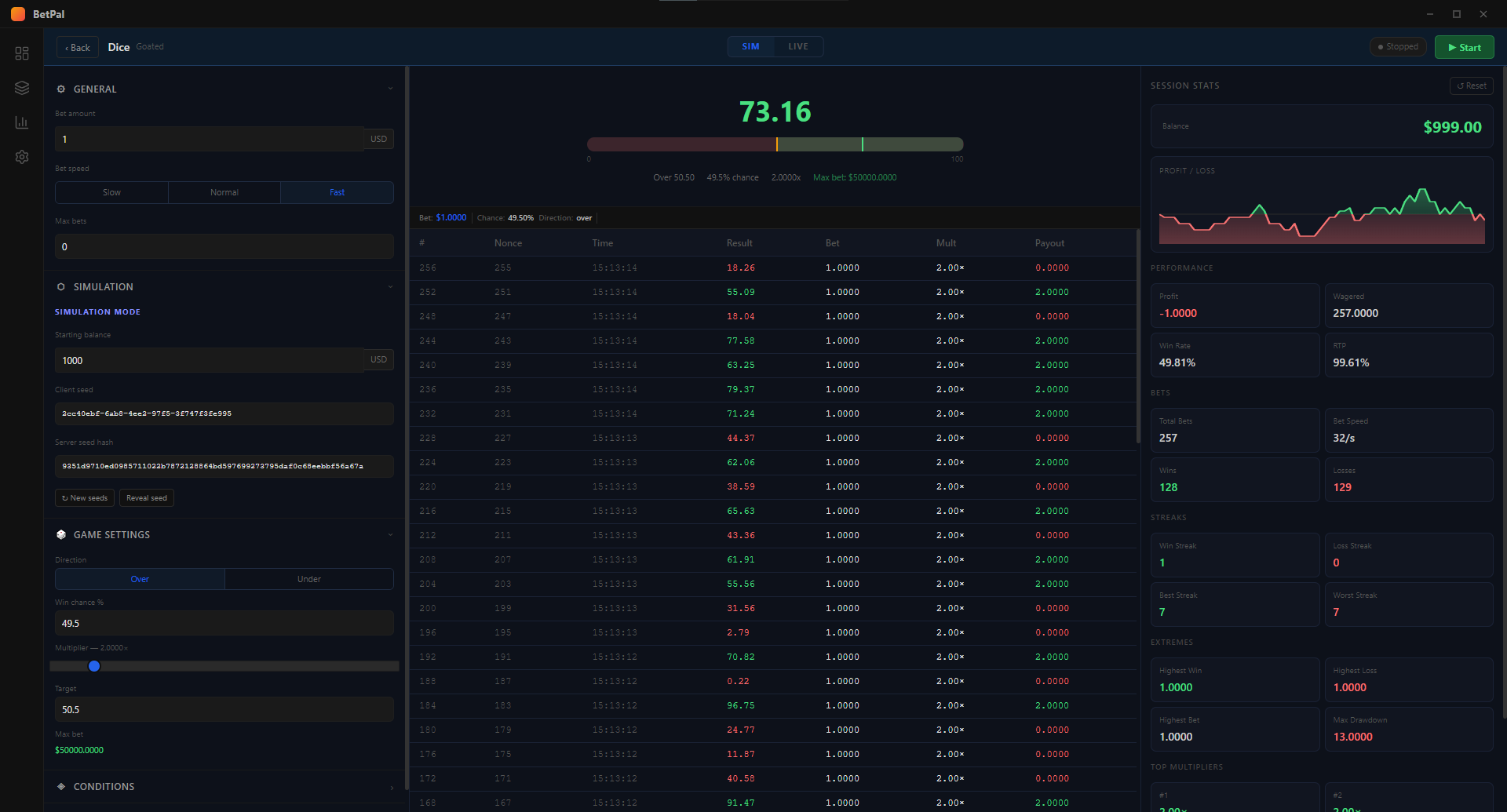The height and width of the screenshot is (812, 1507).
Task: Set bet speed to Slow
Action: pos(111,193)
